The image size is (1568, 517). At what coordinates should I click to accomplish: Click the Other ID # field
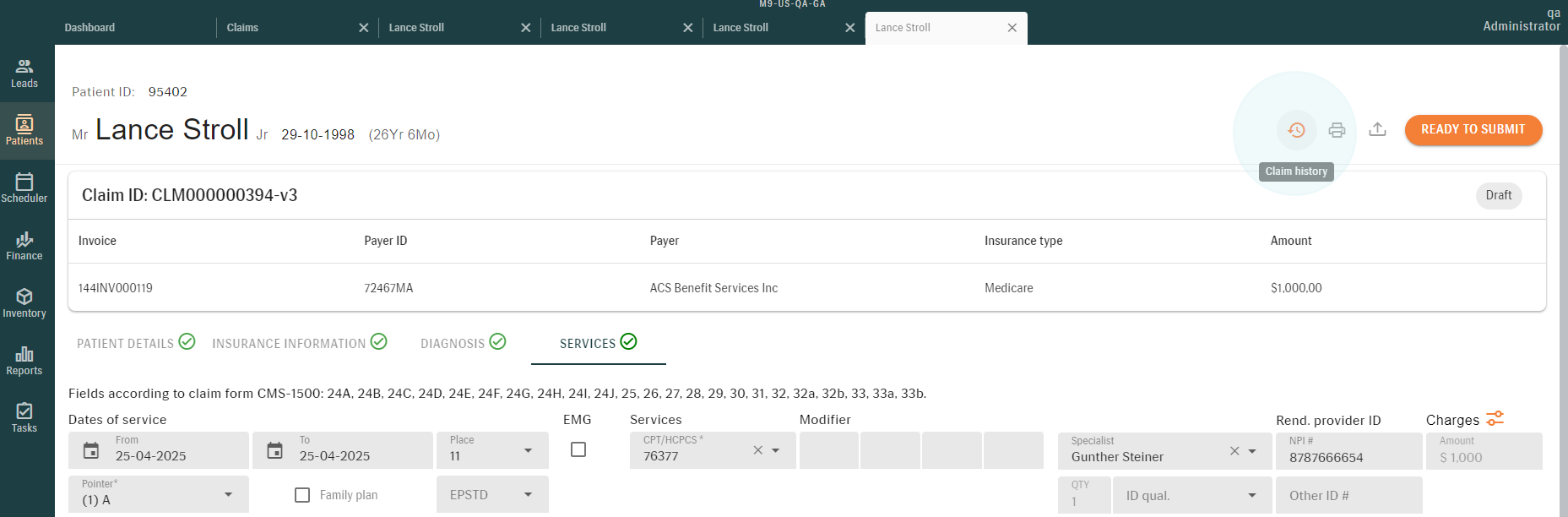1348,495
